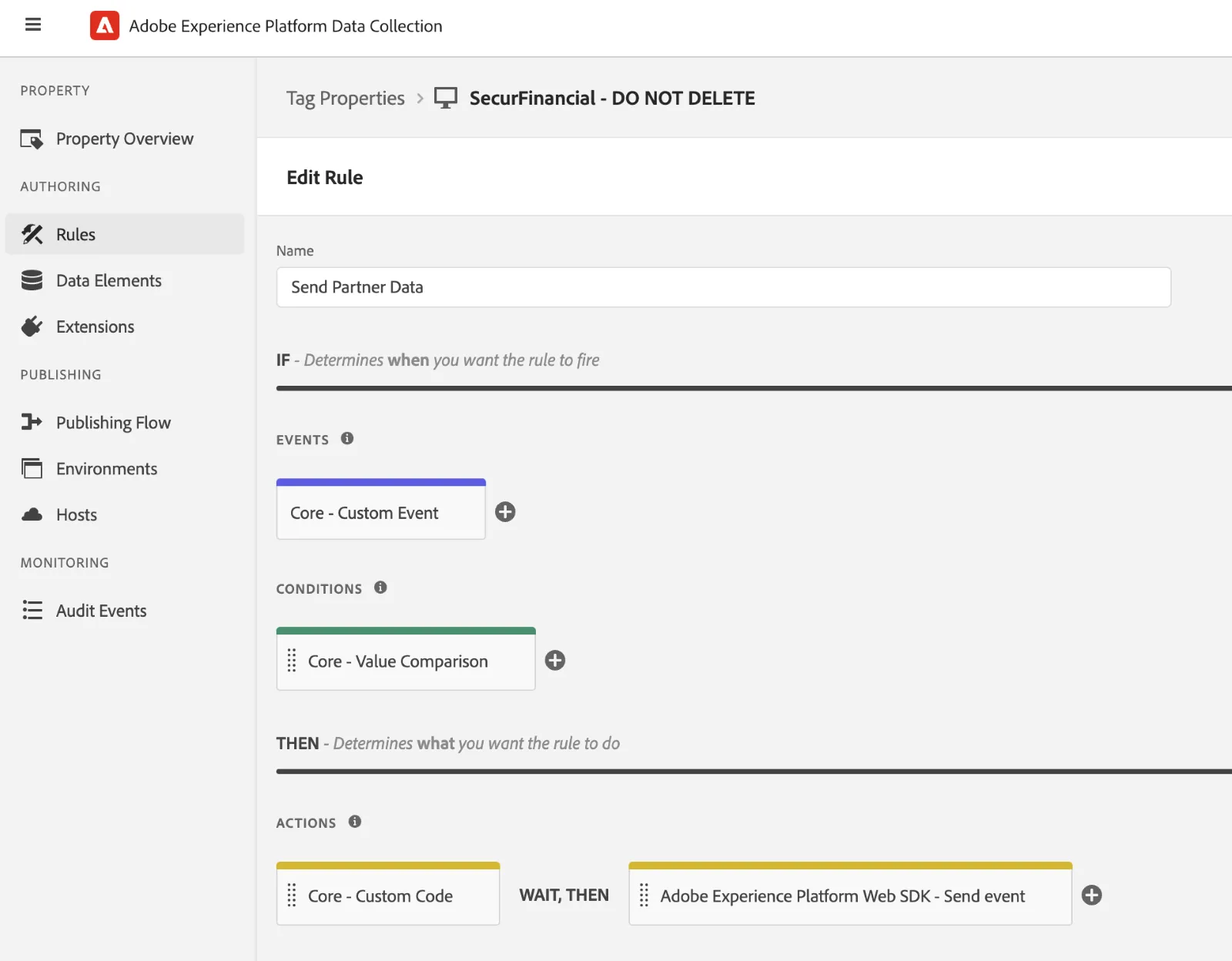Open the Core - Custom Code action
Screen dimensions: 1232x961
coord(388,894)
